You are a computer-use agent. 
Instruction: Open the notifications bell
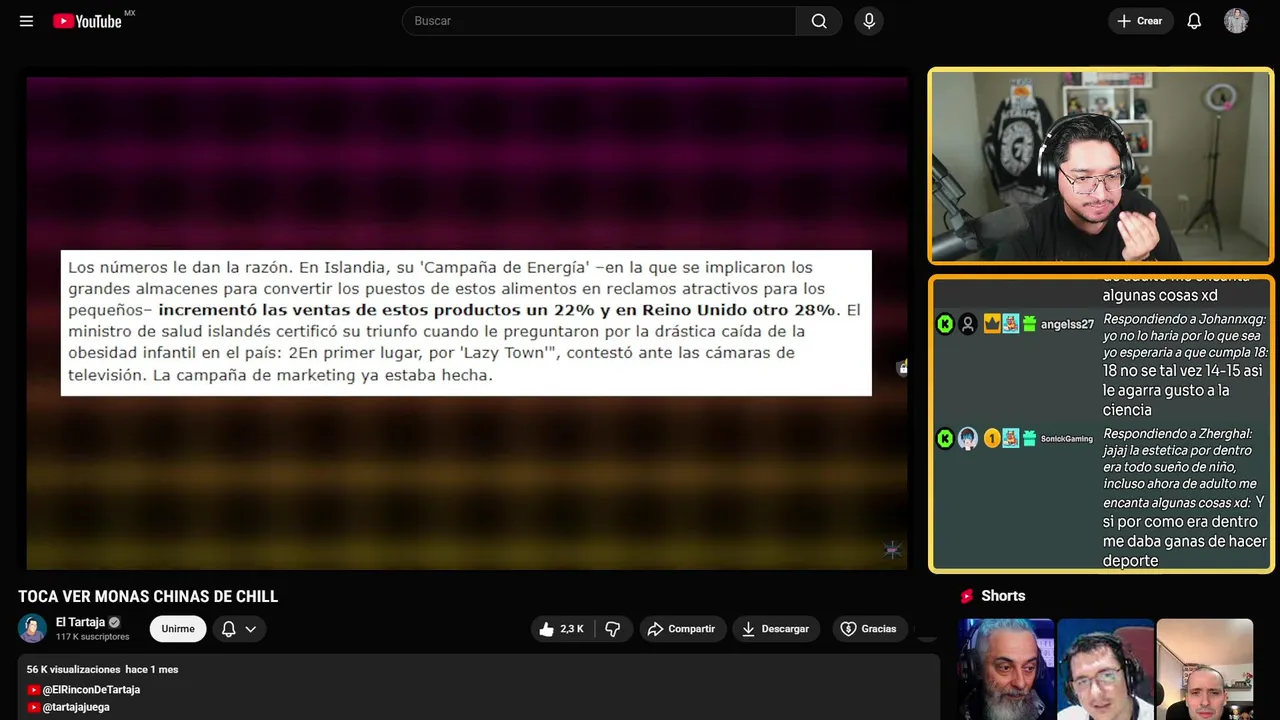point(1194,21)
